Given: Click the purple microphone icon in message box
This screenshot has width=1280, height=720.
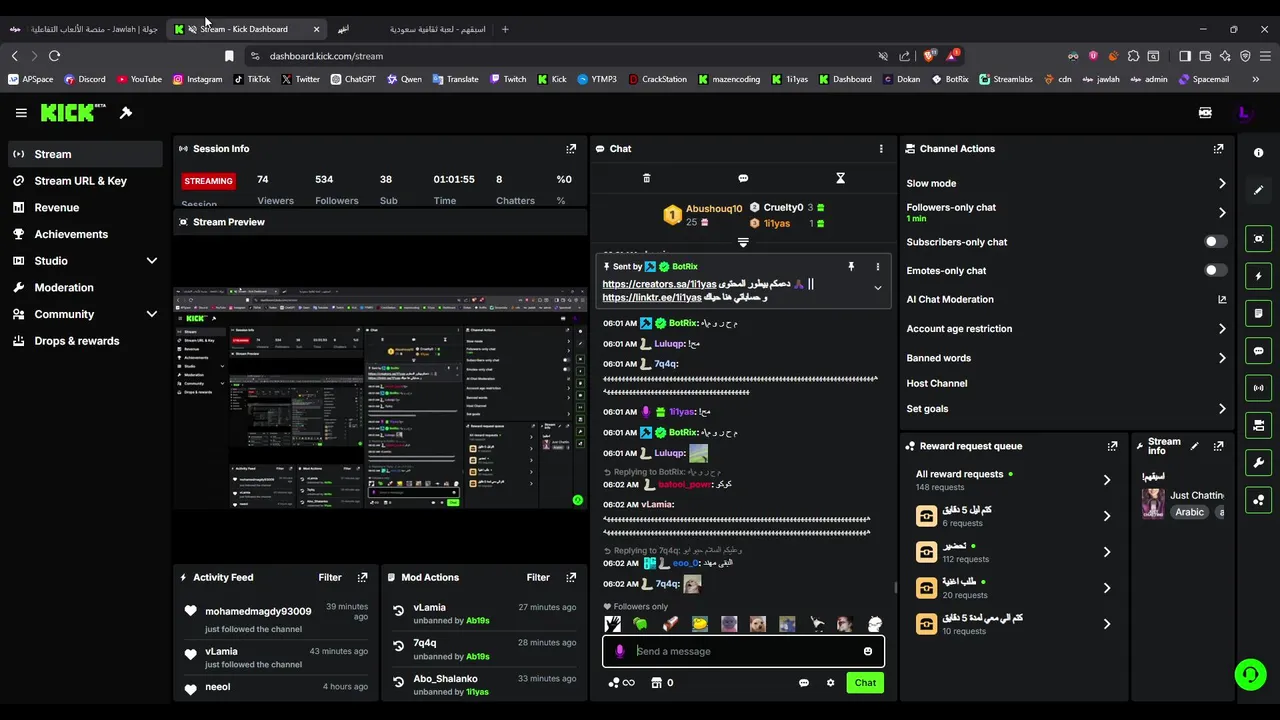Looking at the screenshot, I should (619, 651).
